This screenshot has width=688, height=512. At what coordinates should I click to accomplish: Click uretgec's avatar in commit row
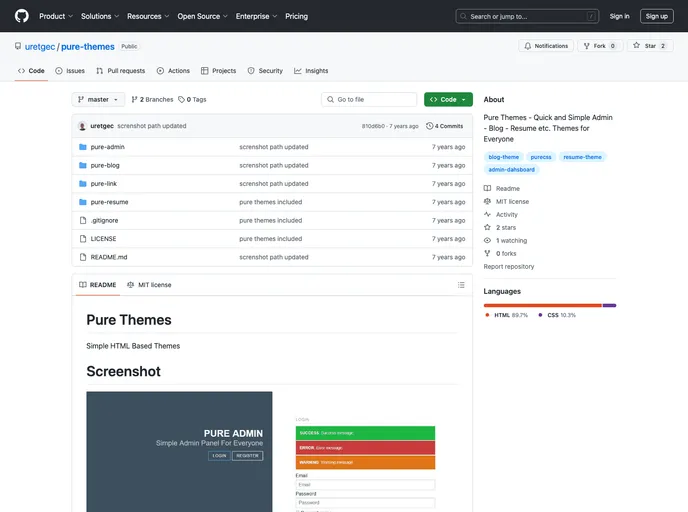pyautogui.click(x=82, y=126)
